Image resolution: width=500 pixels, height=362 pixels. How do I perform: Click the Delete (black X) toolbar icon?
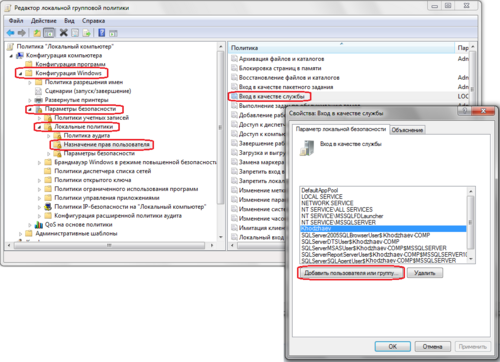[64, 33]
